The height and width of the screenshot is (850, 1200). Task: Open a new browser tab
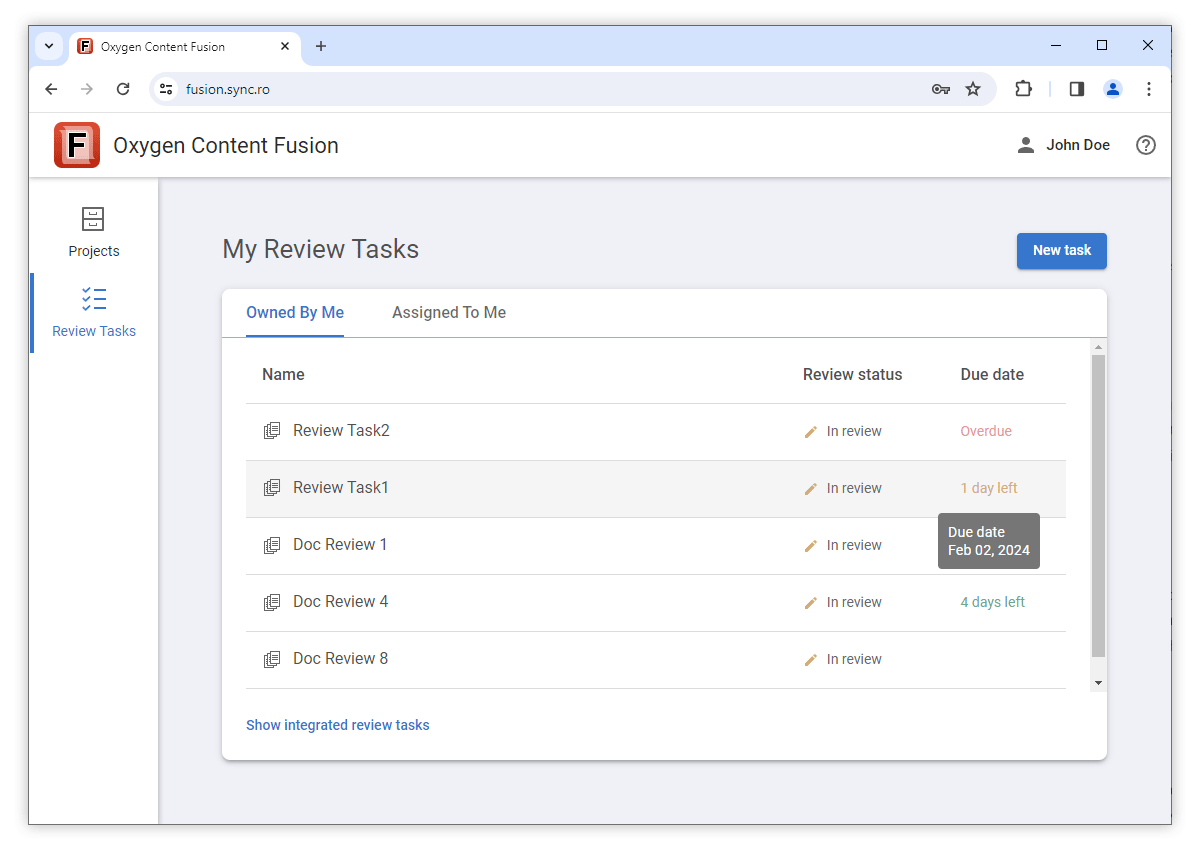321,46
